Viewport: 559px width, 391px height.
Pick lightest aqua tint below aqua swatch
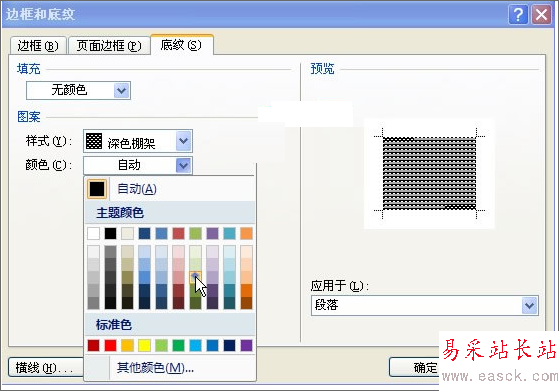point(230,252)
